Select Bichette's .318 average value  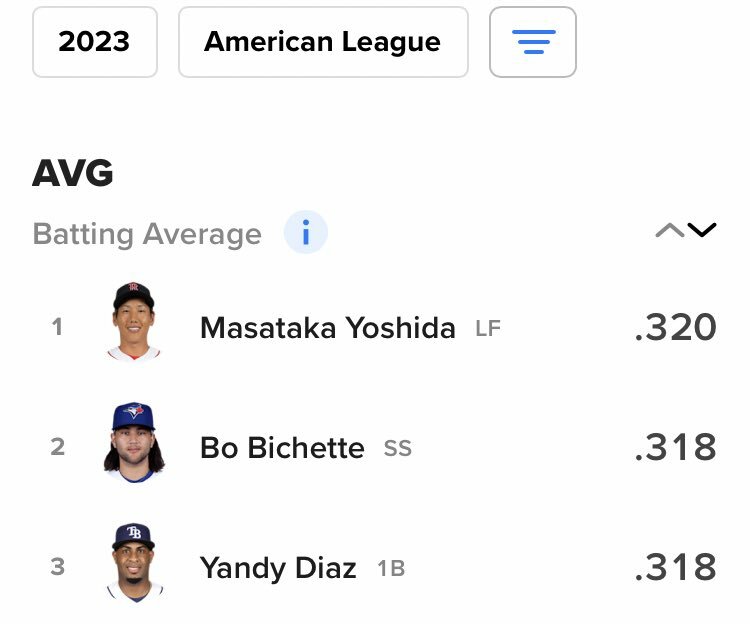click(x=675, y=447)
